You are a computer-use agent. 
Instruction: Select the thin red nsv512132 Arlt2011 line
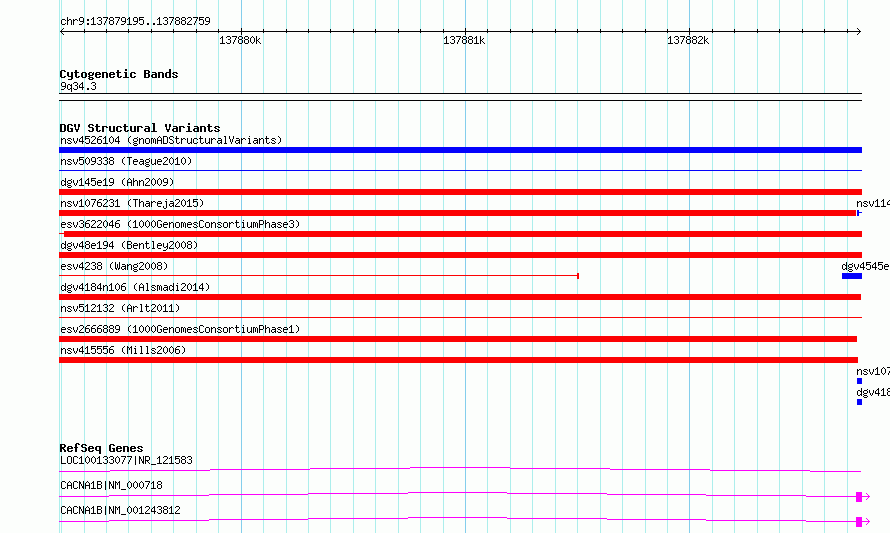coord(460,317)
